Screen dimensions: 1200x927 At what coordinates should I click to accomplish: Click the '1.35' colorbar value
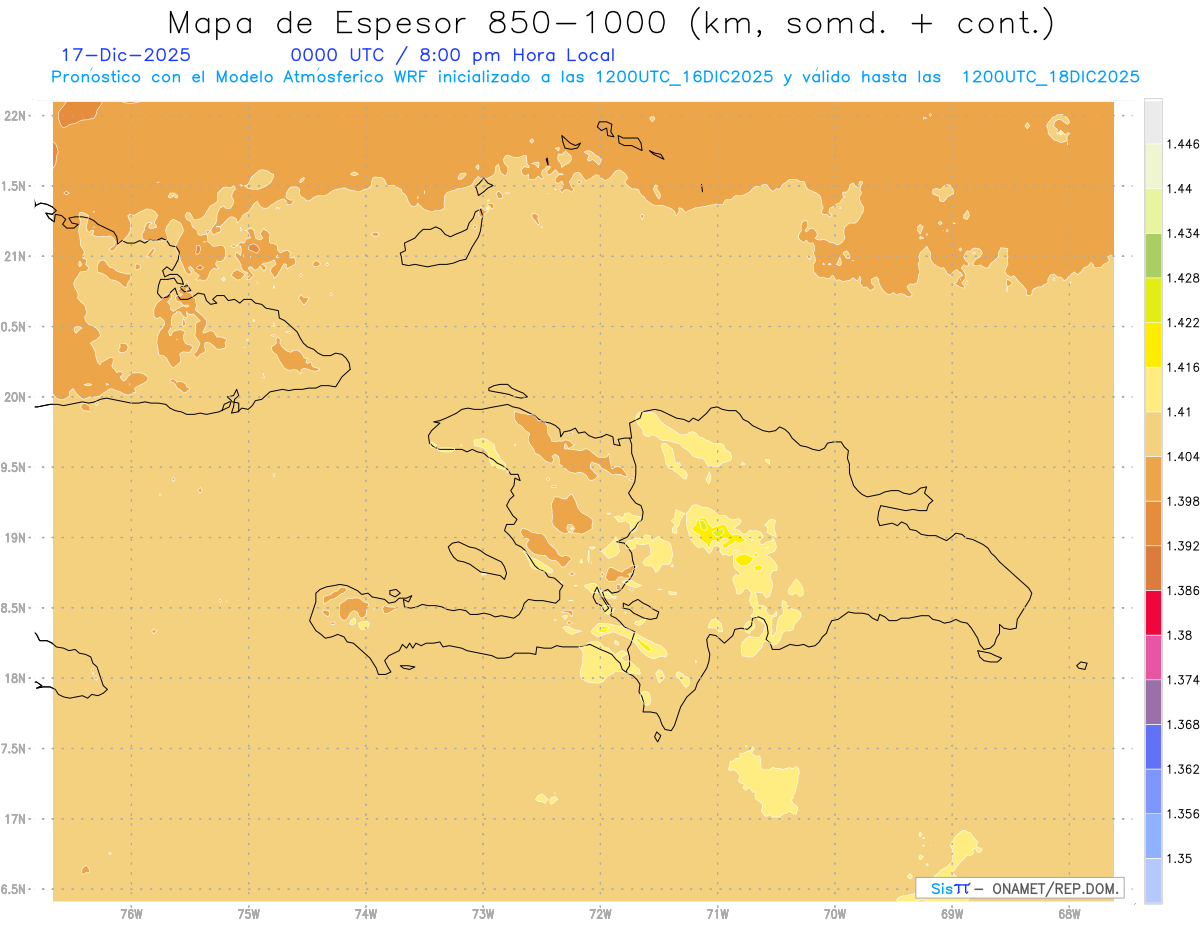1180,859
